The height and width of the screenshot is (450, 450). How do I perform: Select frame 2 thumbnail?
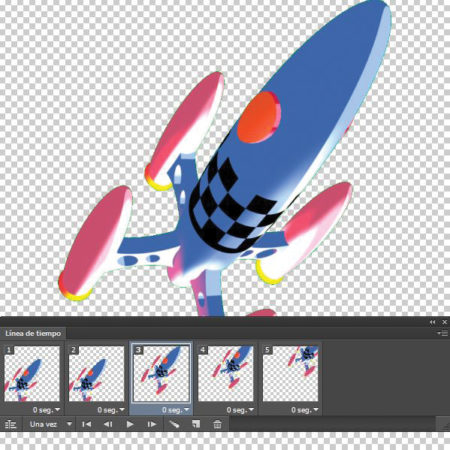pos(97,373)
